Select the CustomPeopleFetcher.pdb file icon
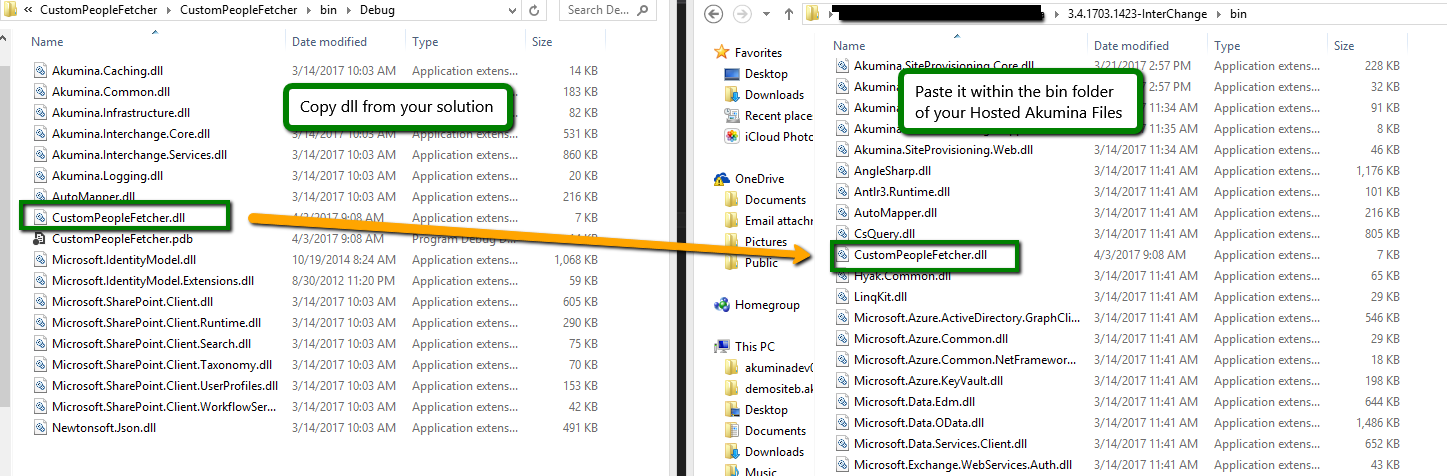 (x=39, y=239)
